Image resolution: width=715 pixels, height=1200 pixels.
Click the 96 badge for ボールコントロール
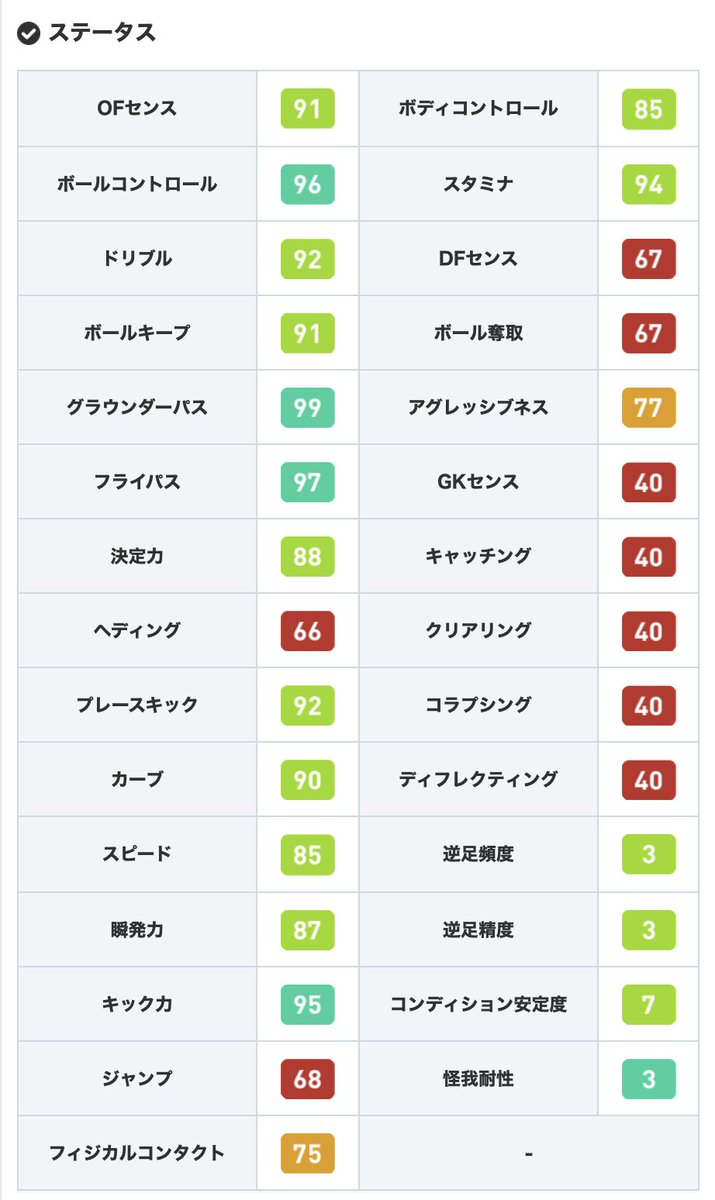(x=307, y=184)
